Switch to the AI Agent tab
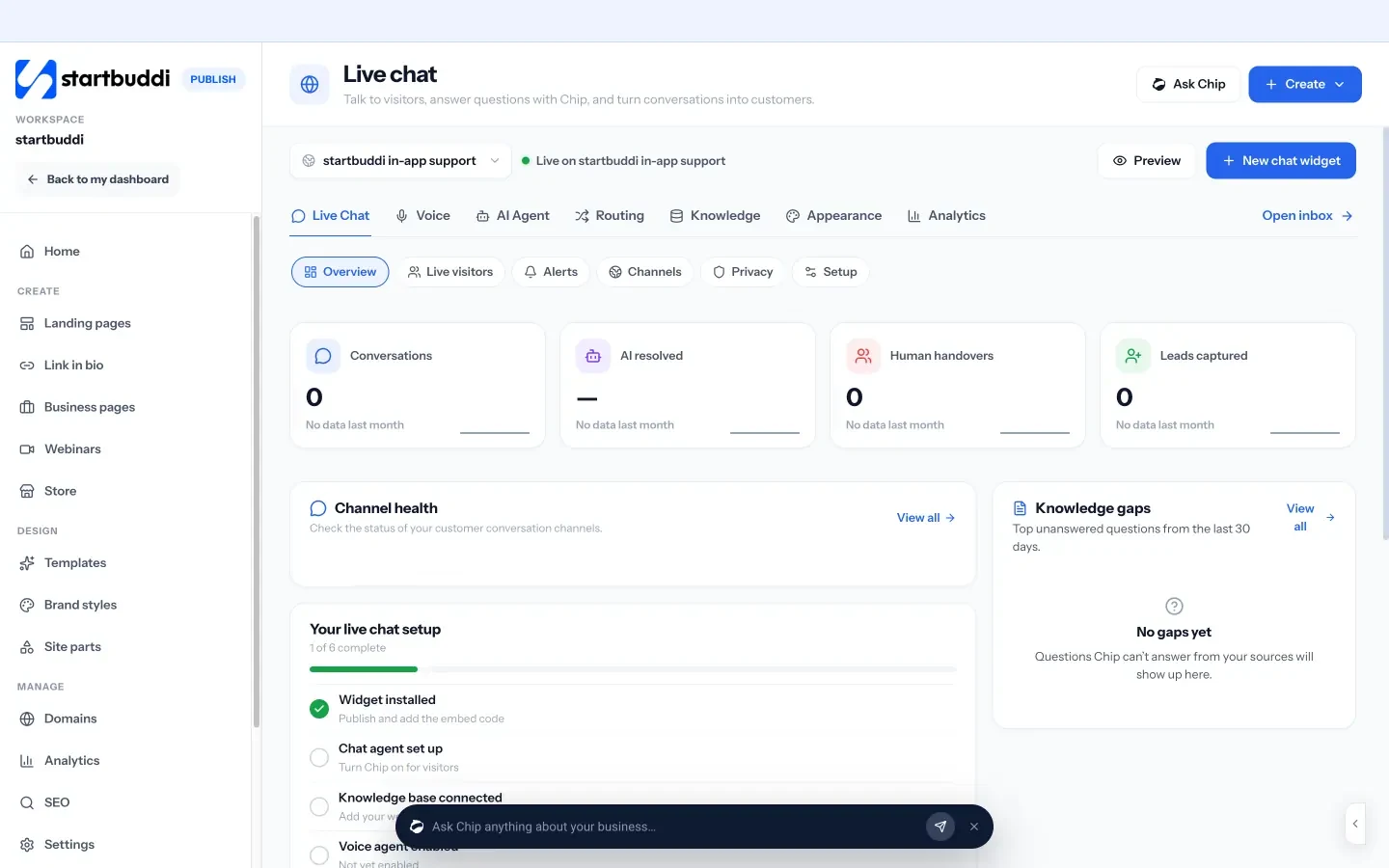The width and height of the screenshot is (1389, 868). [x=512, y=216]
